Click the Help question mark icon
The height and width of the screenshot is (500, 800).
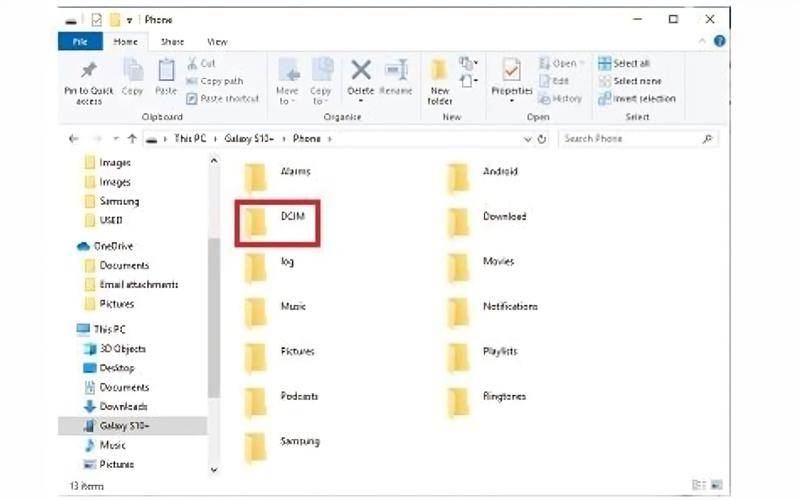721,42
